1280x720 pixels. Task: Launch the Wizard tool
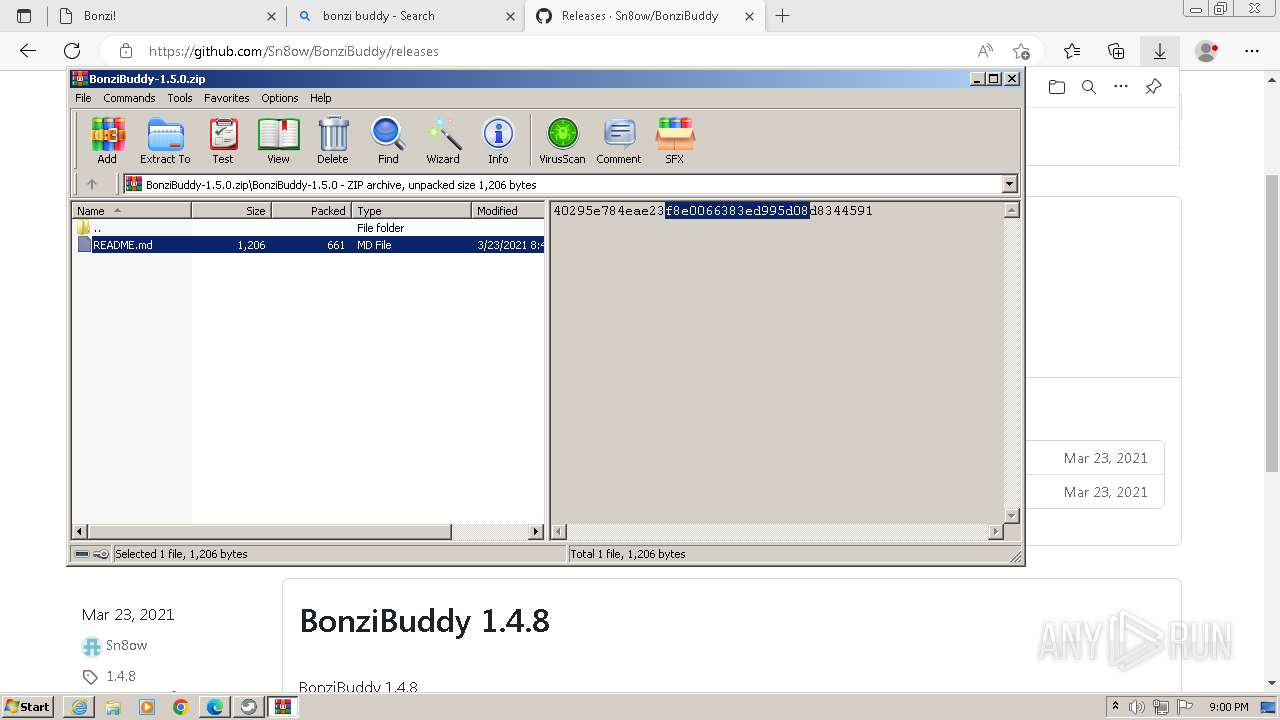click(443, 140)
